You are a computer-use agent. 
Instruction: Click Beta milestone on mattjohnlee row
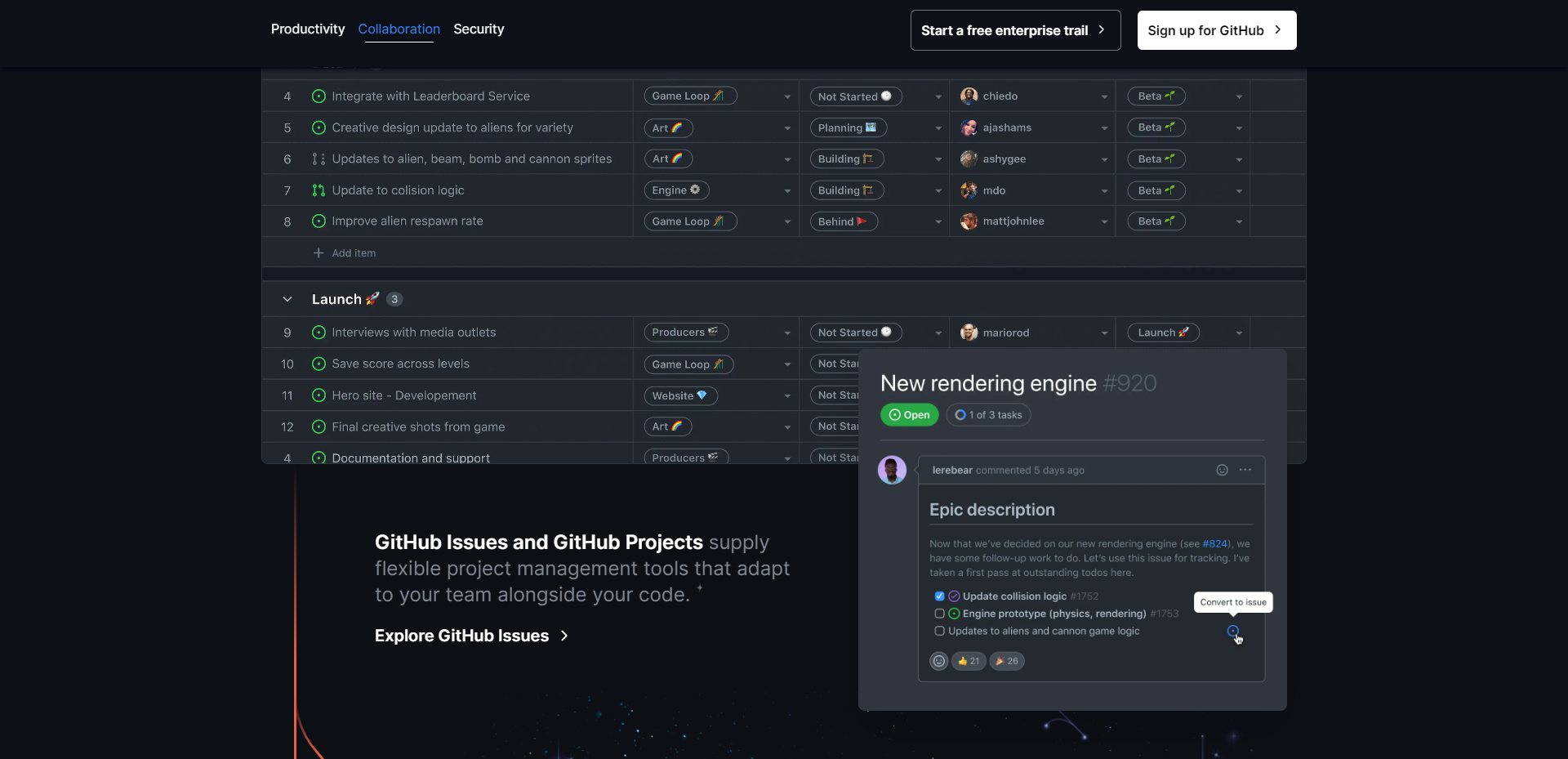point(1156,221)
